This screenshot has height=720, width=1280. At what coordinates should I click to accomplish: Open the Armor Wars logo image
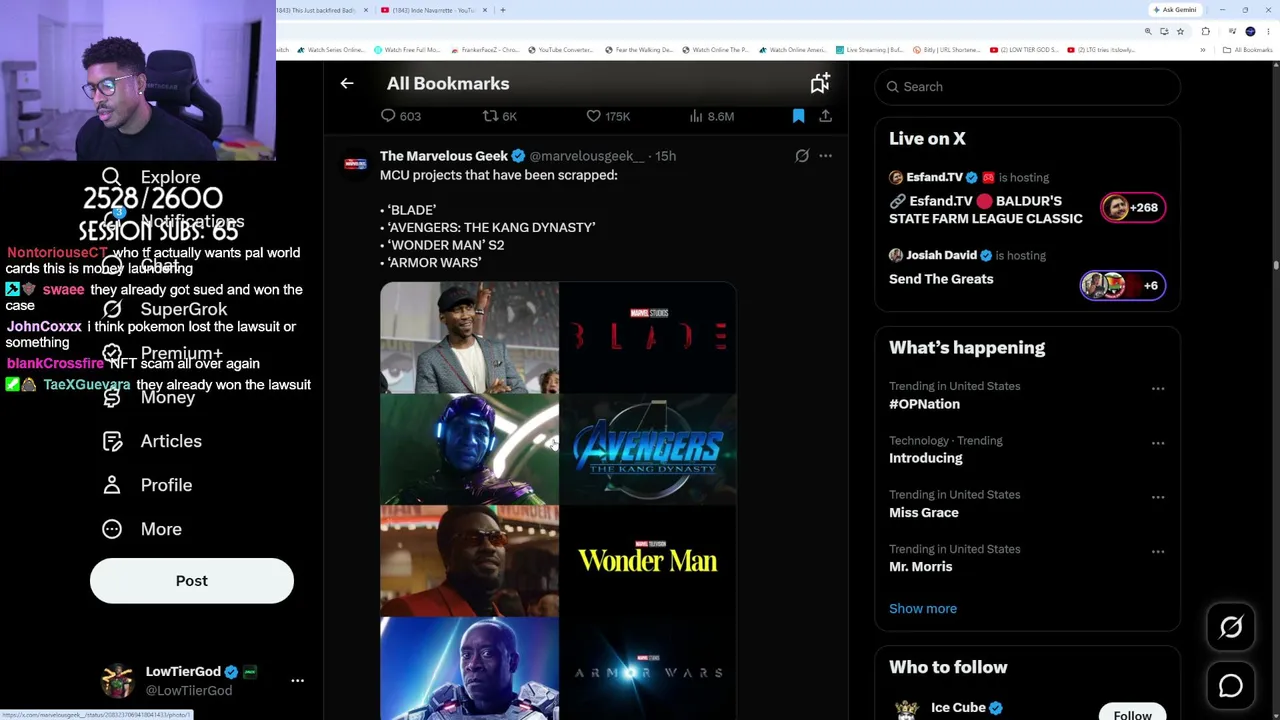(648, 669)
